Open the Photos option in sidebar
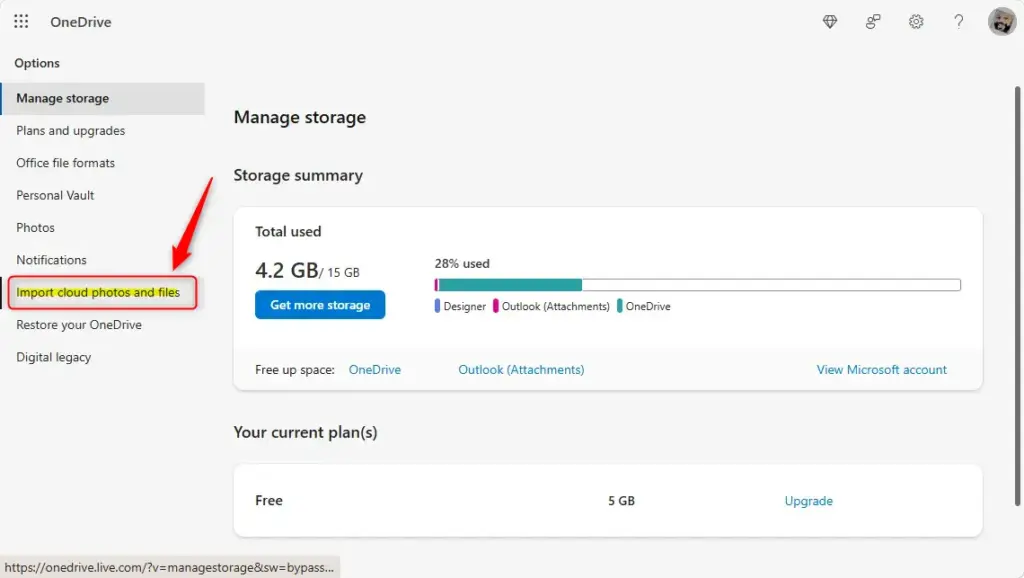The width and height of the screenshot is (1024, 578). pos(35,228)
